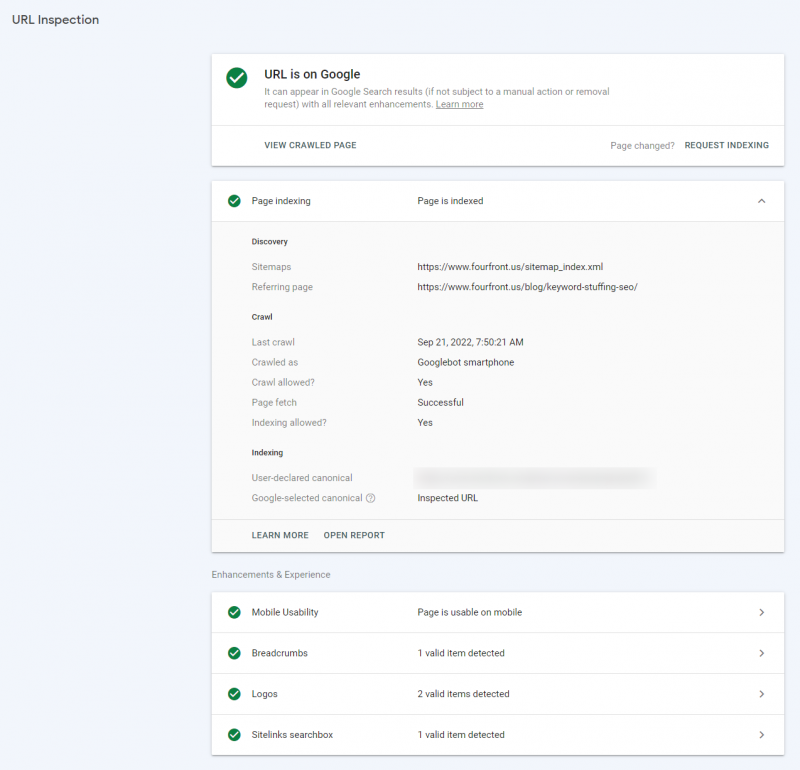Screen dimensions: 800x770
Task: Open the sitemap_index.xml URL link
Action: (510, 266)
